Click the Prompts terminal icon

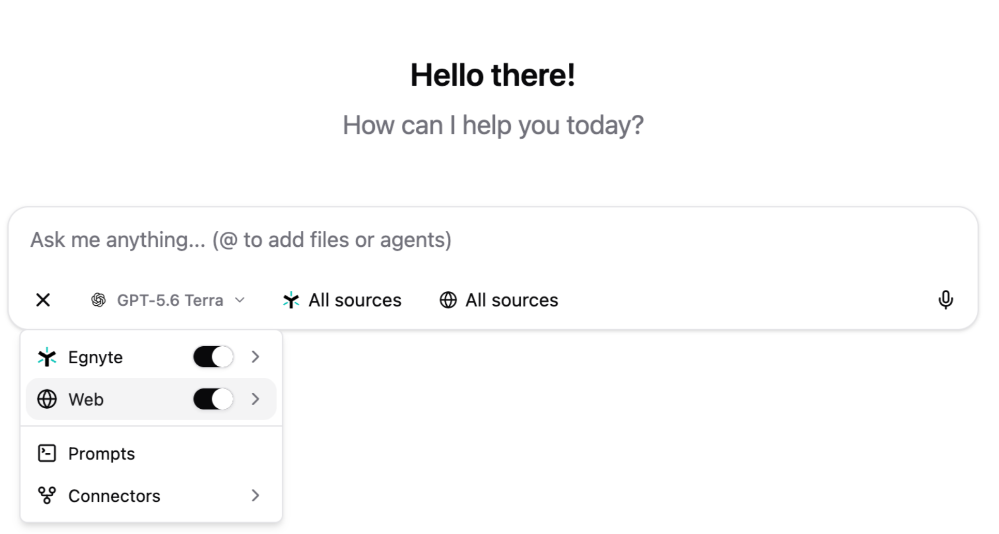(47, 454)
